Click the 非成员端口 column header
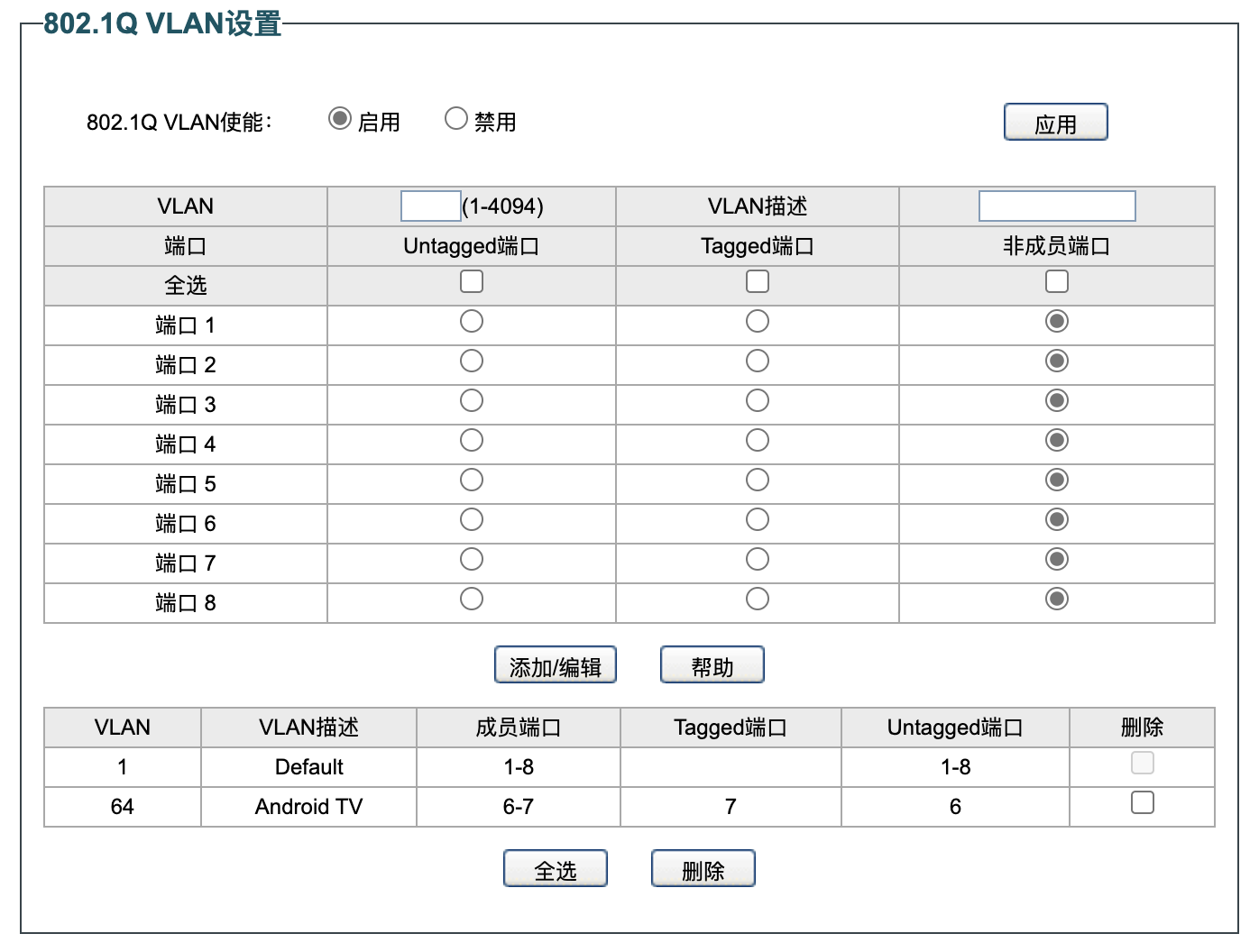This screenshot has height=952, width=1259. click(x=1057, y=246)
